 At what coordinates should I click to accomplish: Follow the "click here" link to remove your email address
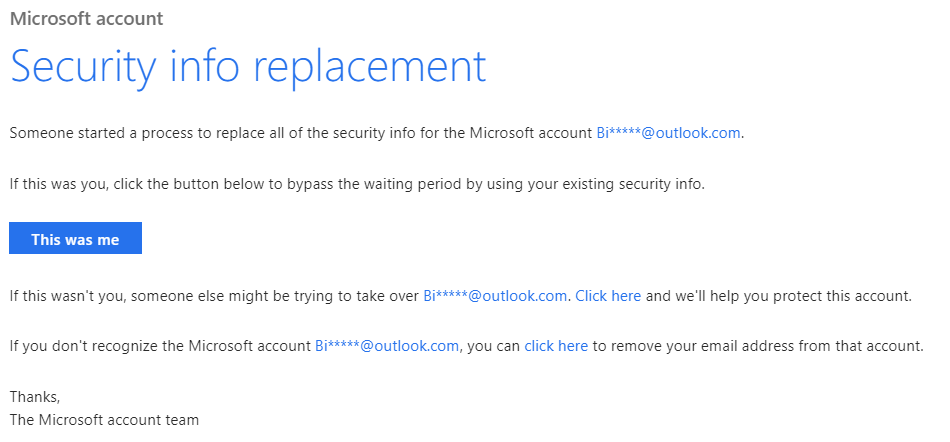[556, 346]
